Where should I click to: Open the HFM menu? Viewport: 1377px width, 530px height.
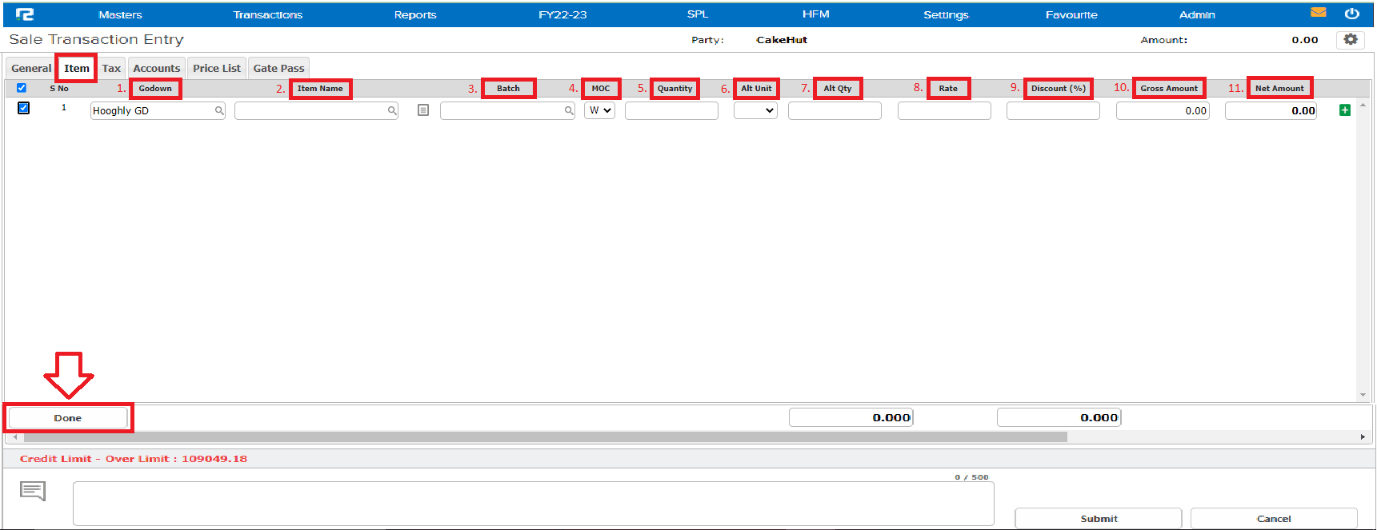click(816, 15)
